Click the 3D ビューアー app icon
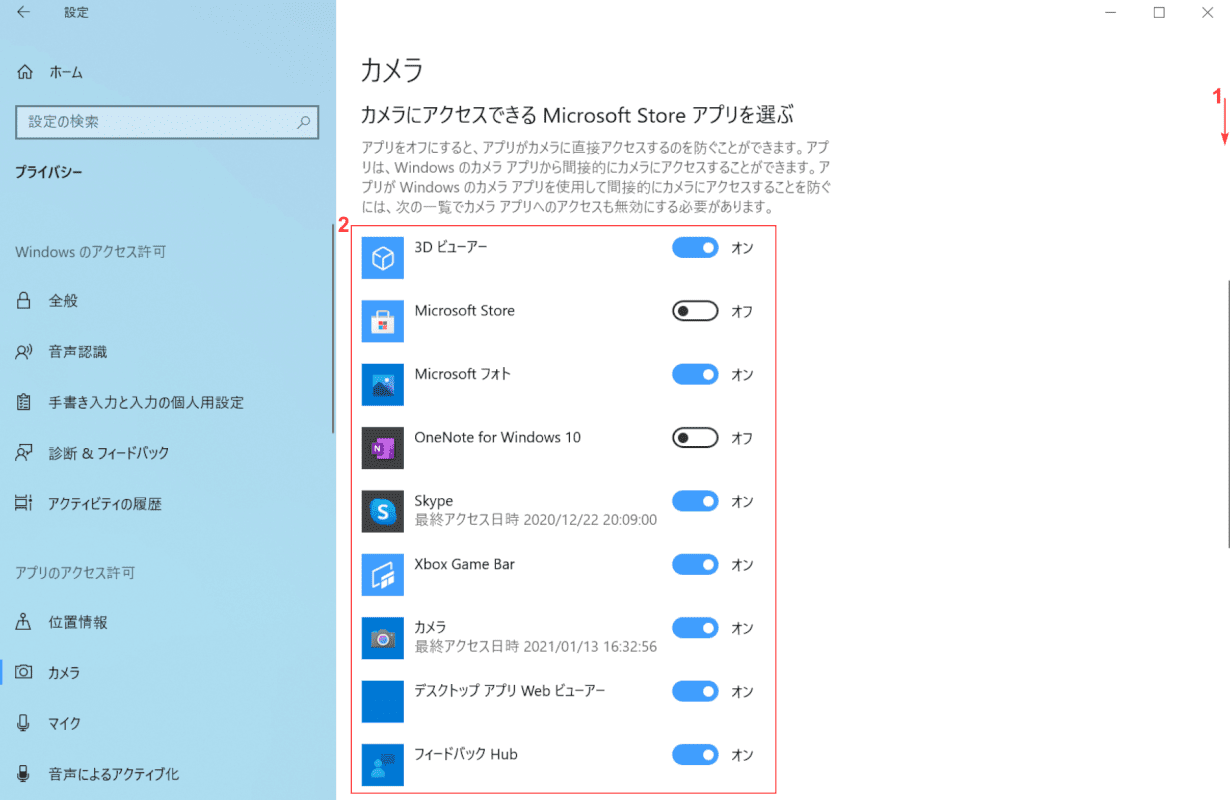This screenshot has width=1230, height=800. click(383, 258)
